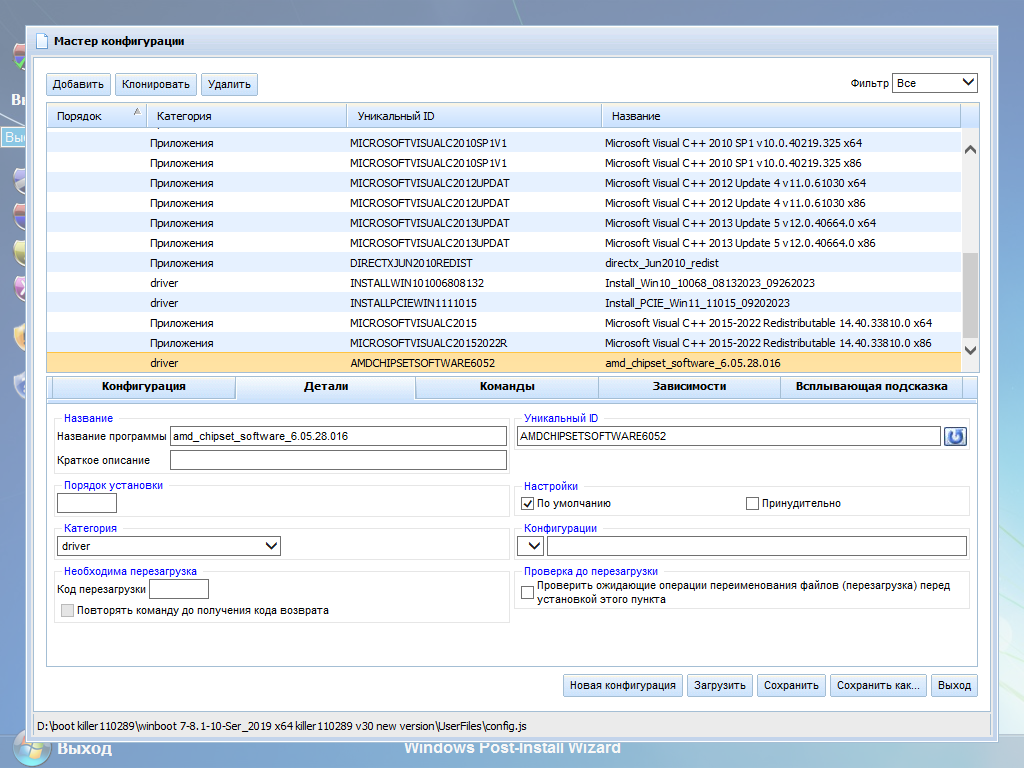Uncheck the По умолчанию checkbox
The width and height of the screenshot is (1024, 768).
(x=528, y=504)
